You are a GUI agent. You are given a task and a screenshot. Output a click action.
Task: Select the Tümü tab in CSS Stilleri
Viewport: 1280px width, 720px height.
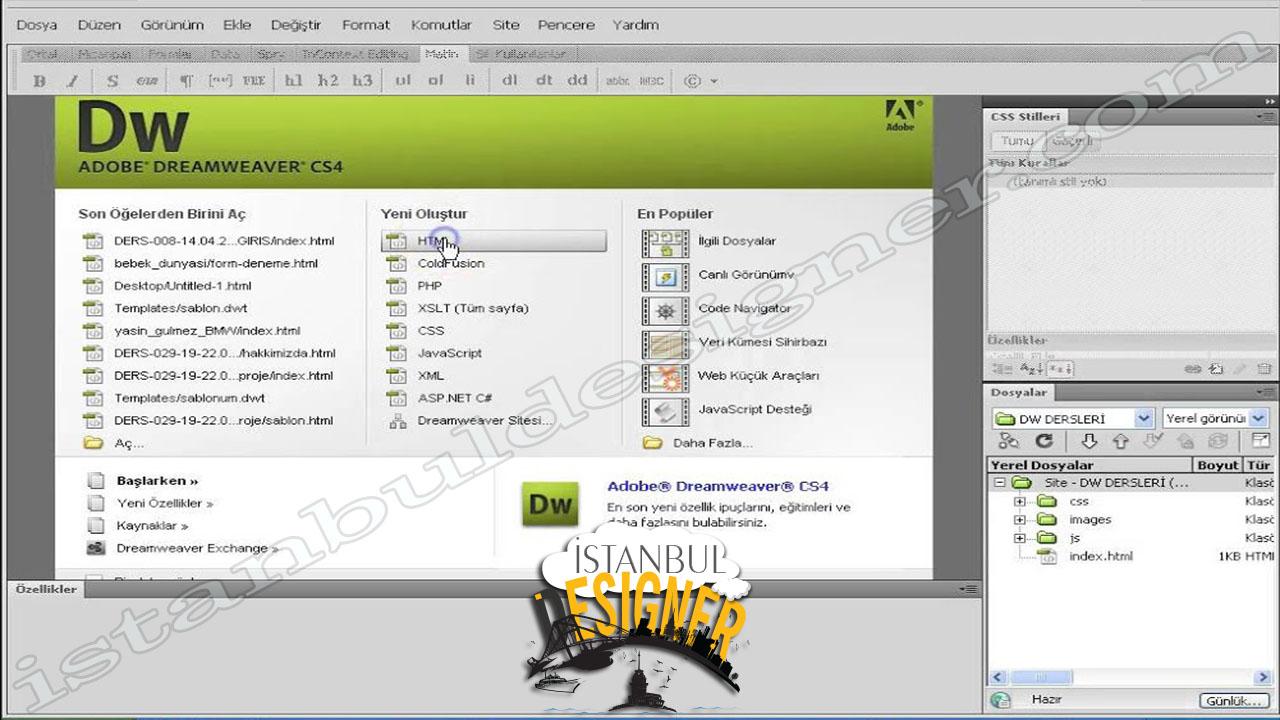point(1017,141)
